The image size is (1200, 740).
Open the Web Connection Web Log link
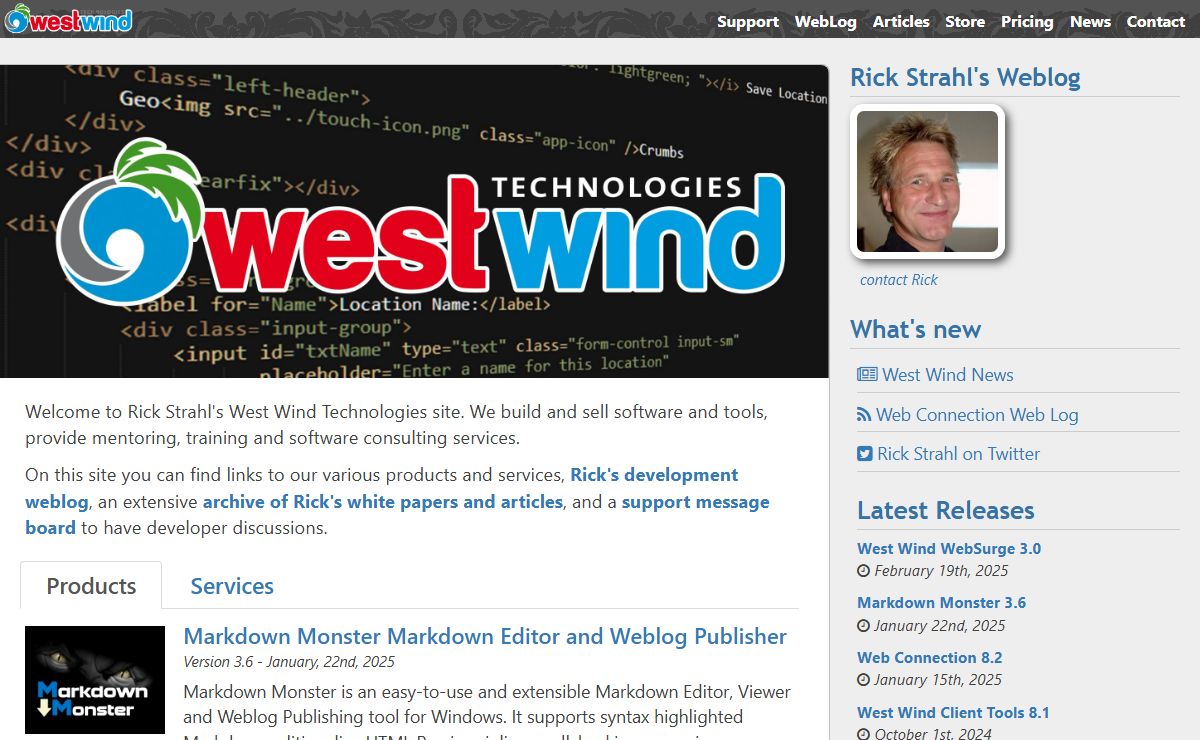977,415
